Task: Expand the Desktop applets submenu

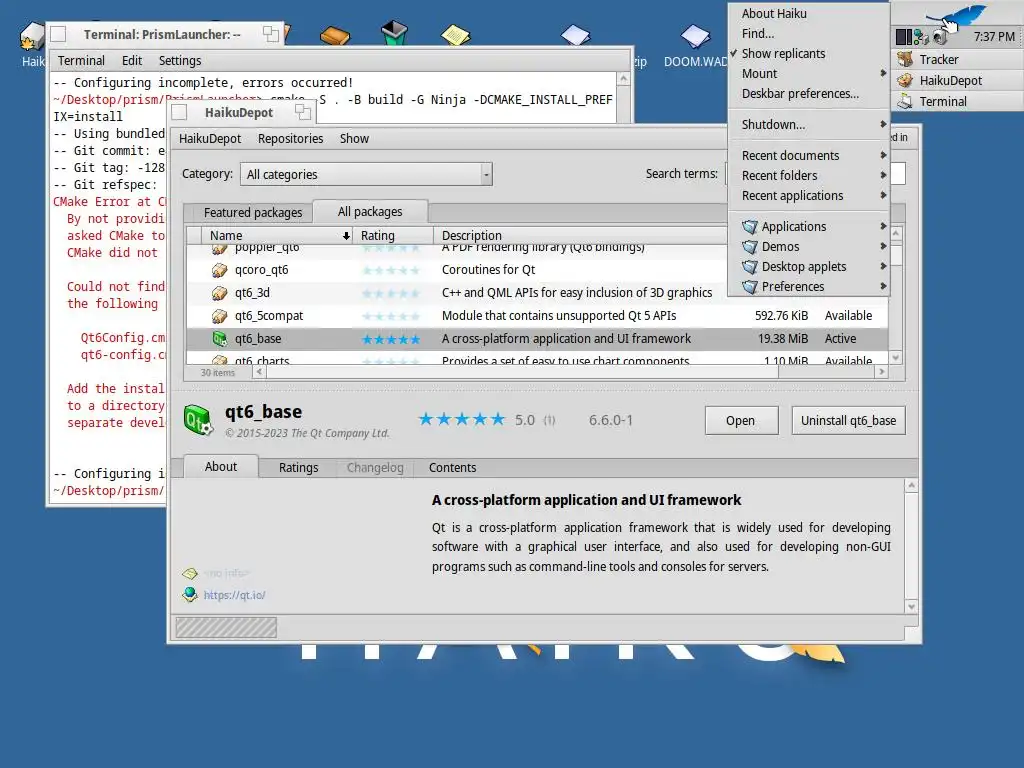Action: 808,266
